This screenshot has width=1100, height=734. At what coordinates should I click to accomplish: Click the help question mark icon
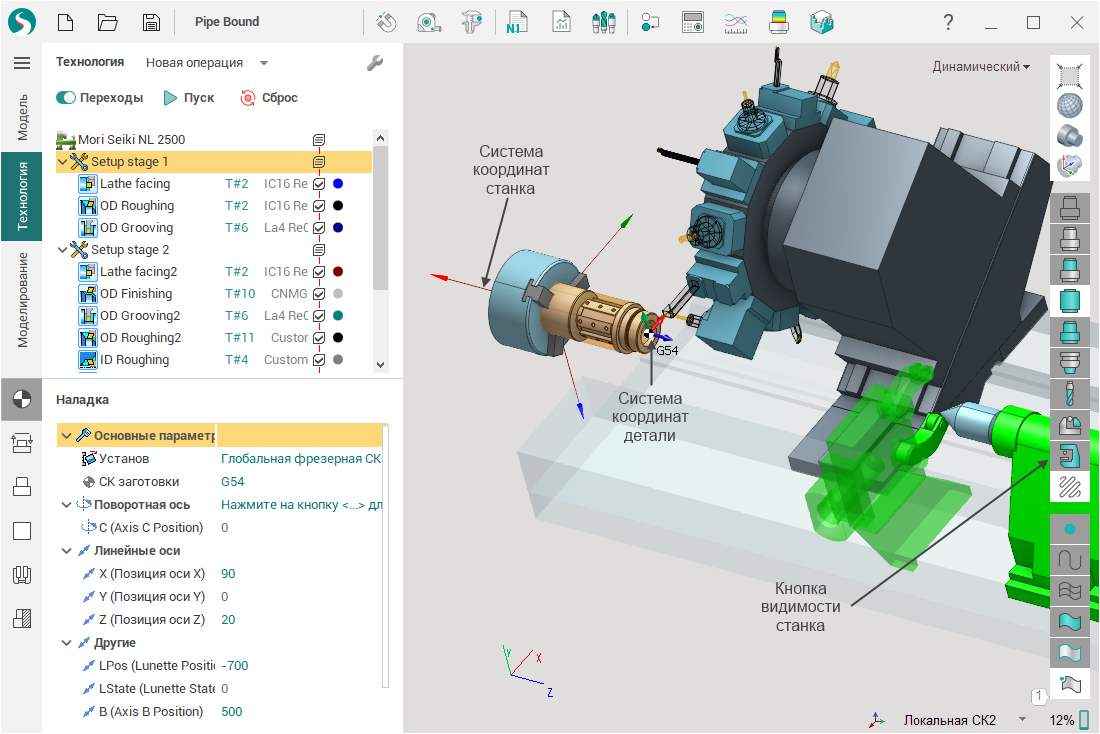click(x=948, y=22)
